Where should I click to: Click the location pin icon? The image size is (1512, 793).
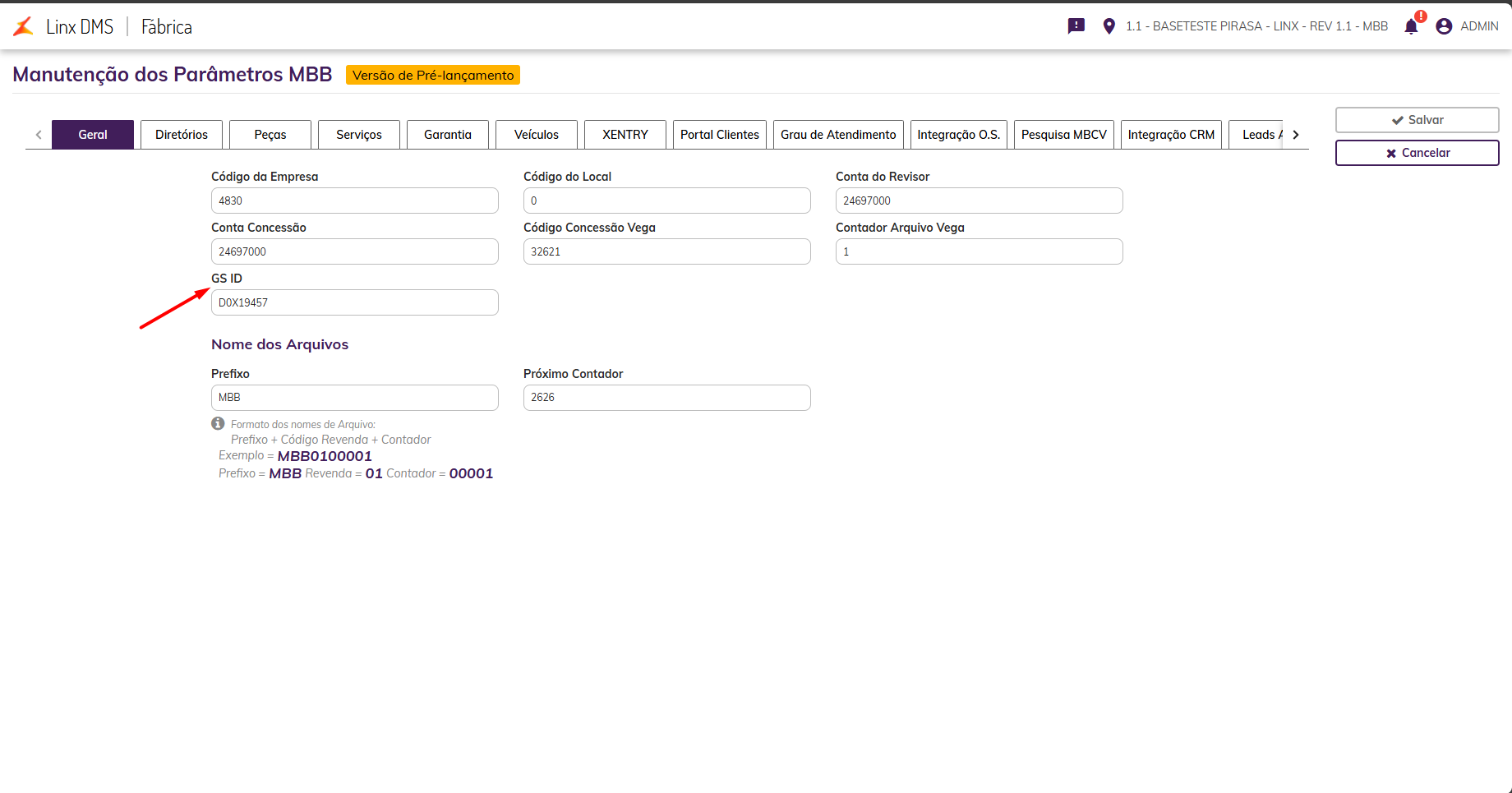(1109, 26)
